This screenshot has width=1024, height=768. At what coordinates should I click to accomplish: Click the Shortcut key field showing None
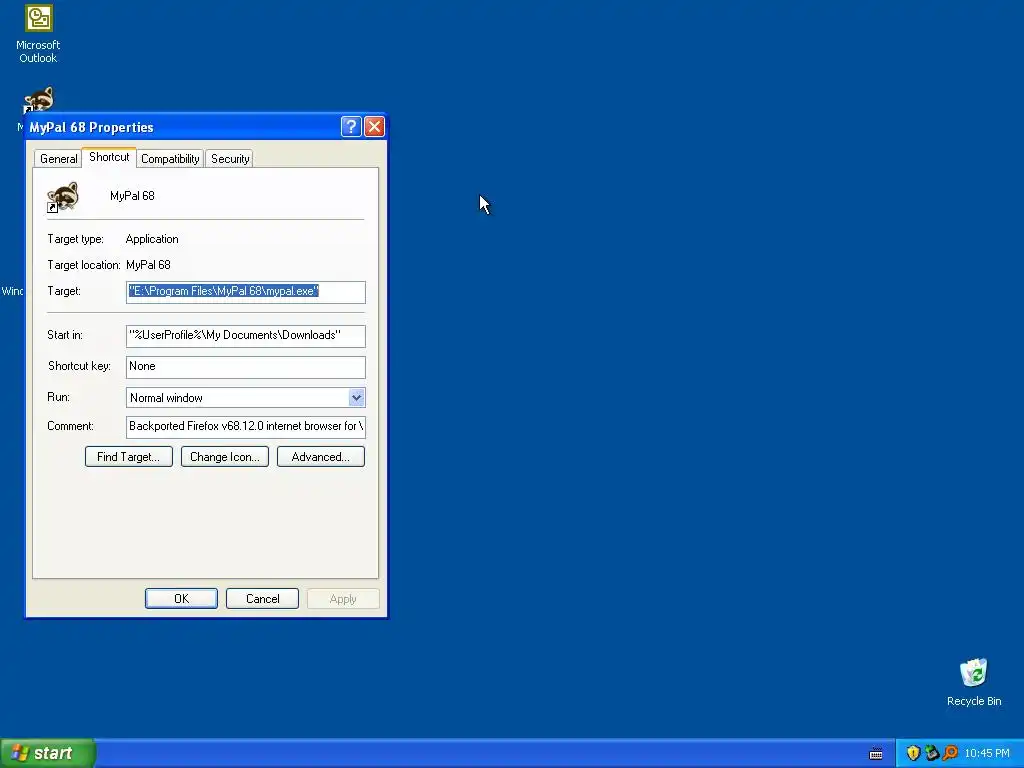tap(246, 366)
